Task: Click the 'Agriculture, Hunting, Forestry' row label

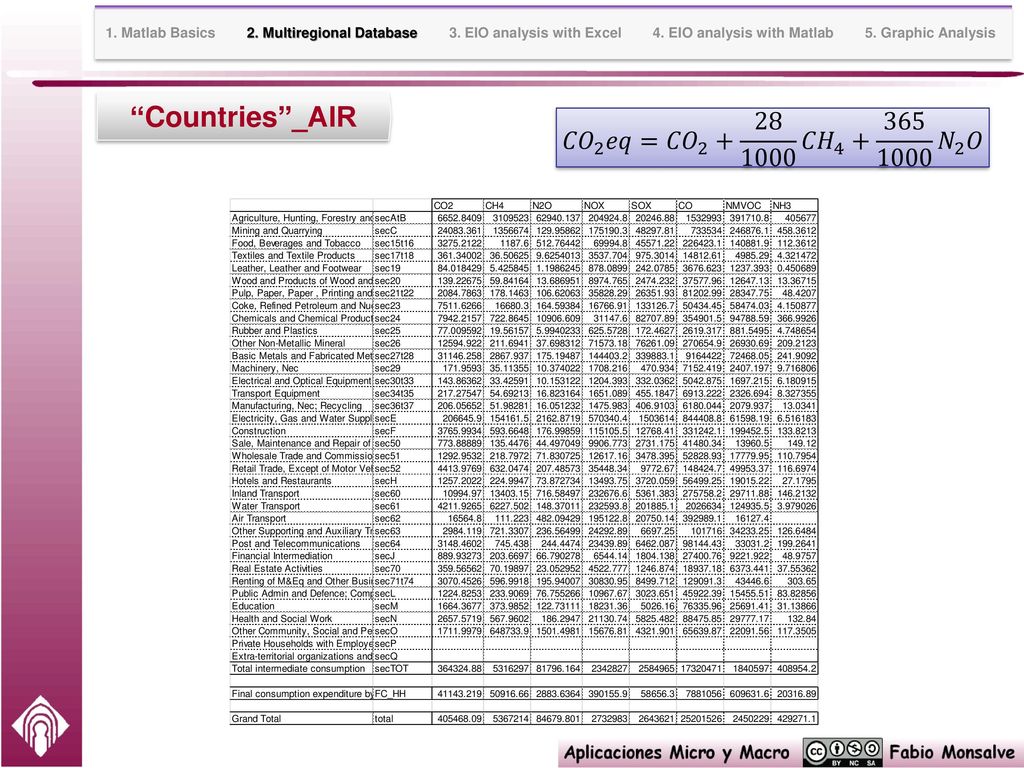Action: tap(302, 218)
